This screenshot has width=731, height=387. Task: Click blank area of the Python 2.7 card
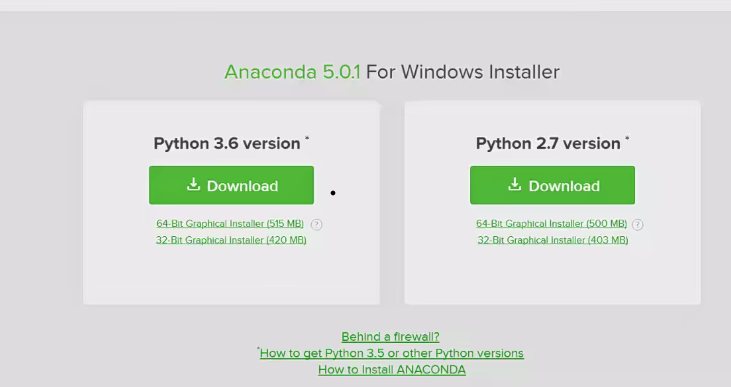(x=552, y=277)
